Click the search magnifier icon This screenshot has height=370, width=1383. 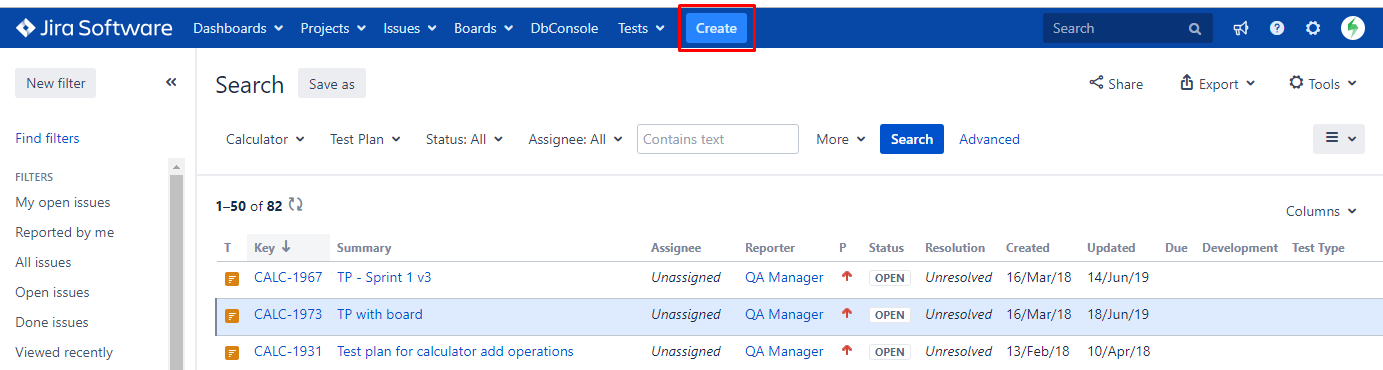pyautogui.click(x=1194, y=29)
